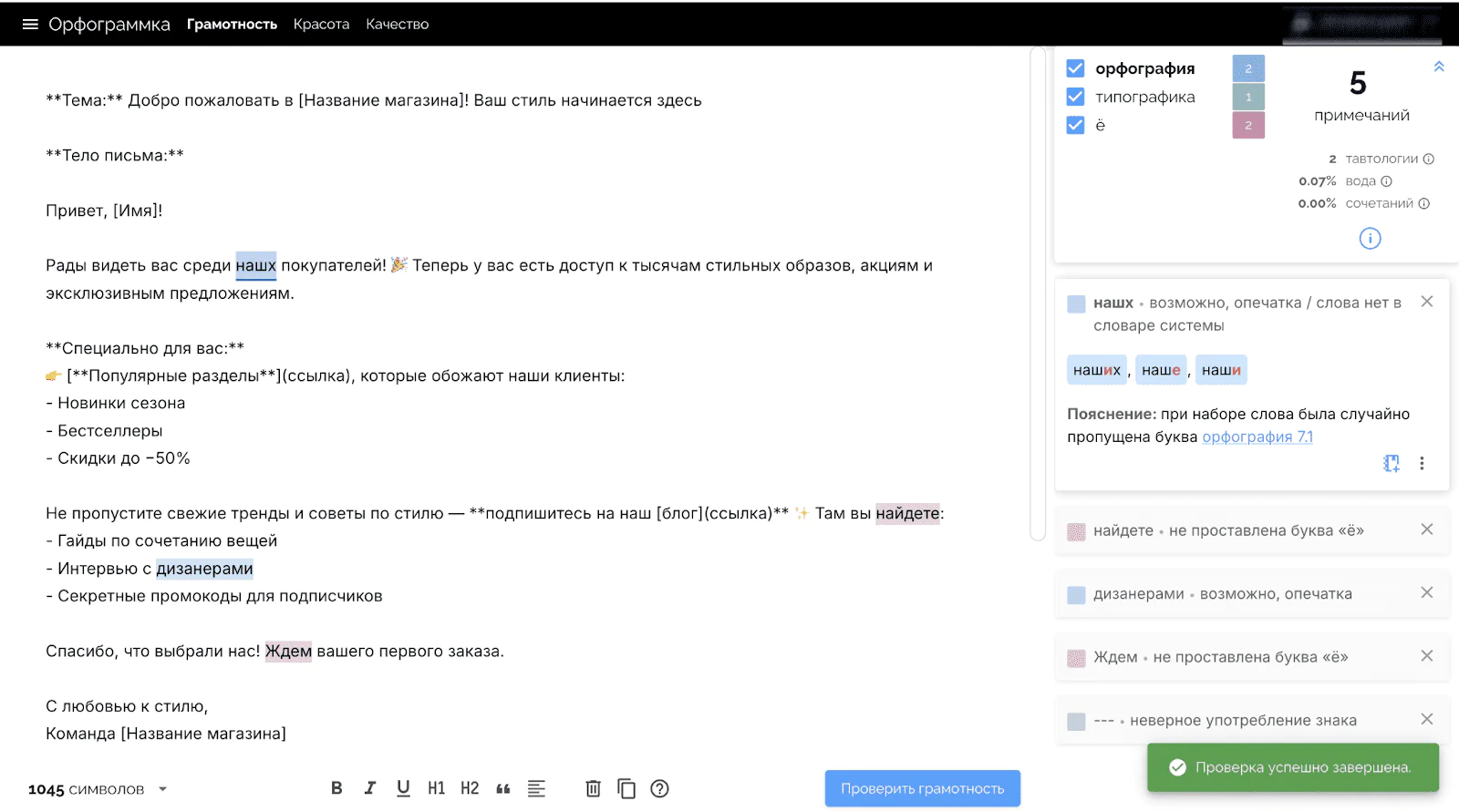The image size is (1459, 812).
Task: Click highlighted word найдете in text
Action: pos(907,514)
